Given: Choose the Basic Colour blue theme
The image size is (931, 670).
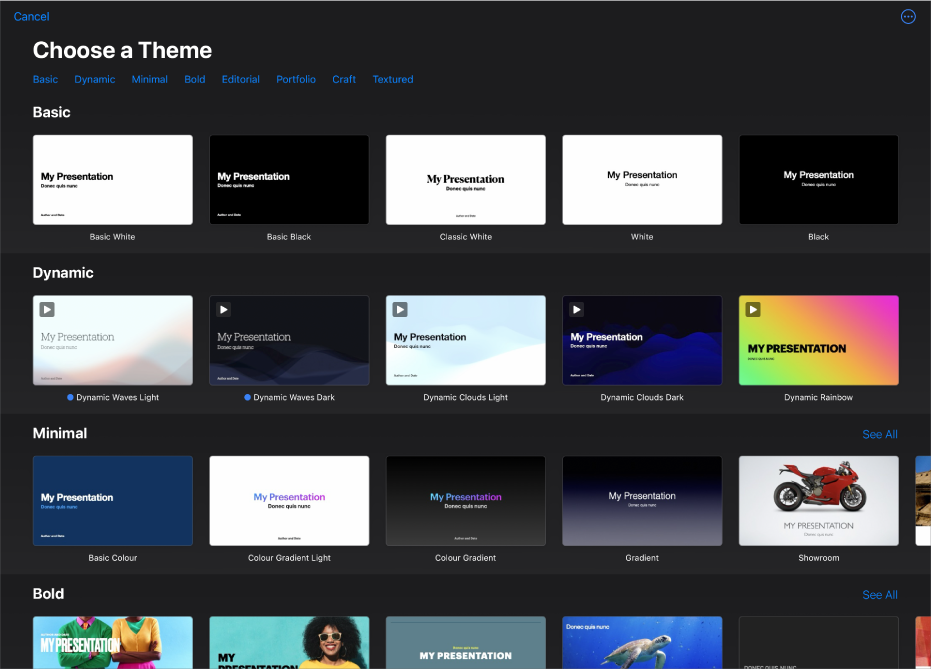Looking at the screenshot, I should tap(113, 501).
